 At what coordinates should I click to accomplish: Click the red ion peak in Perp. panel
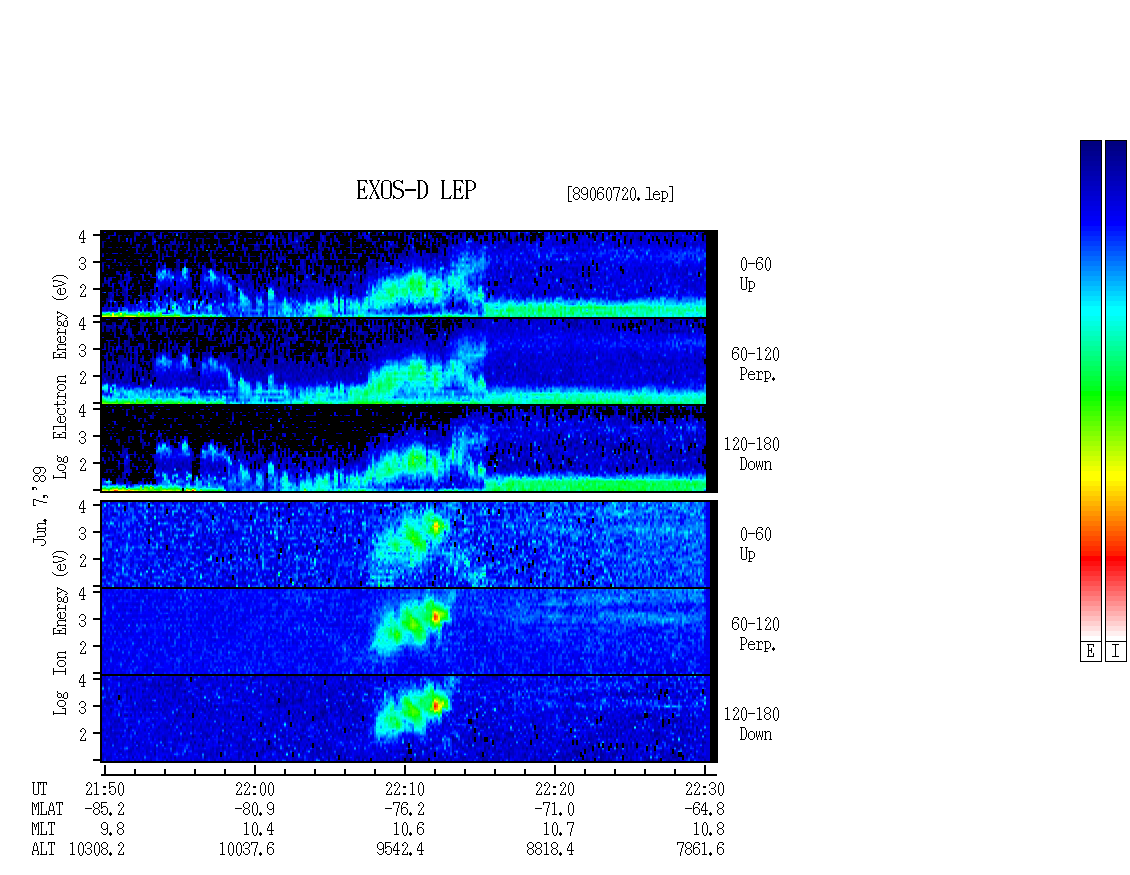tap(436, 617)
